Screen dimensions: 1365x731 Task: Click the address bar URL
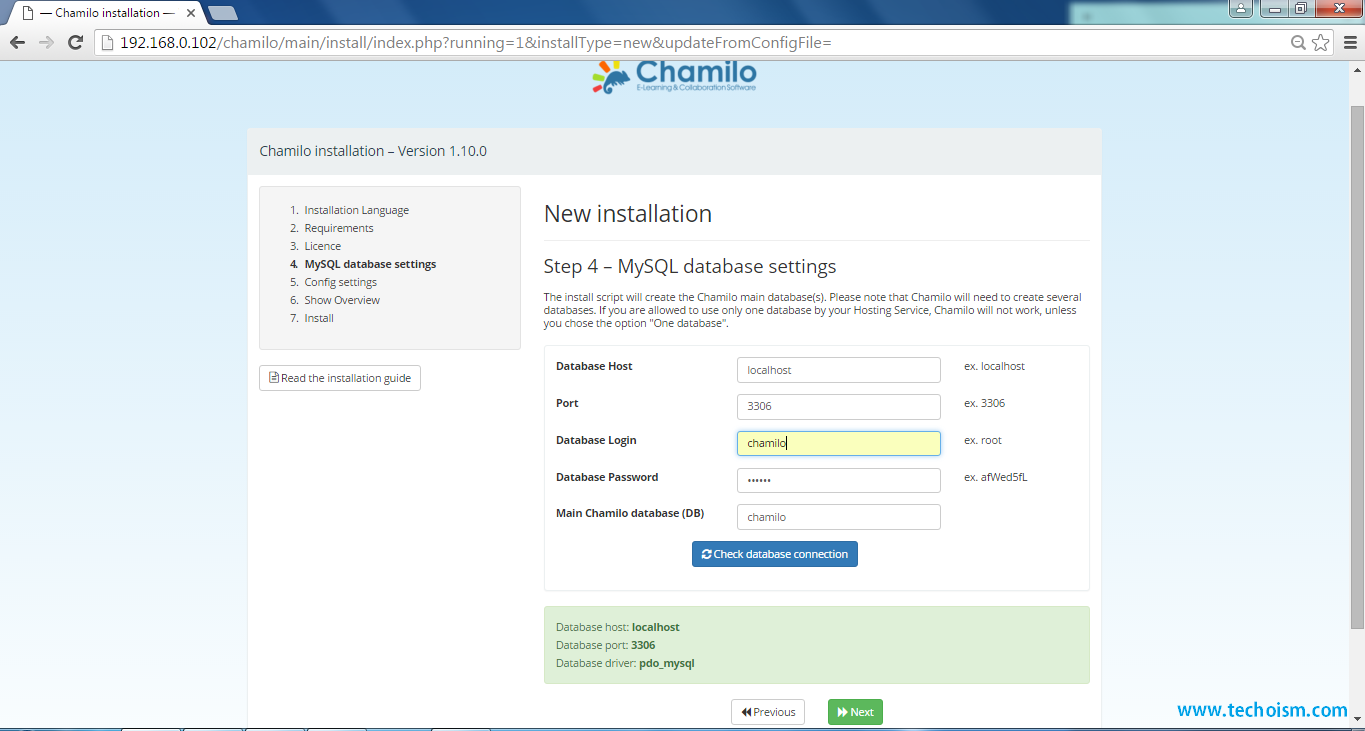click(x=476, y=42)
